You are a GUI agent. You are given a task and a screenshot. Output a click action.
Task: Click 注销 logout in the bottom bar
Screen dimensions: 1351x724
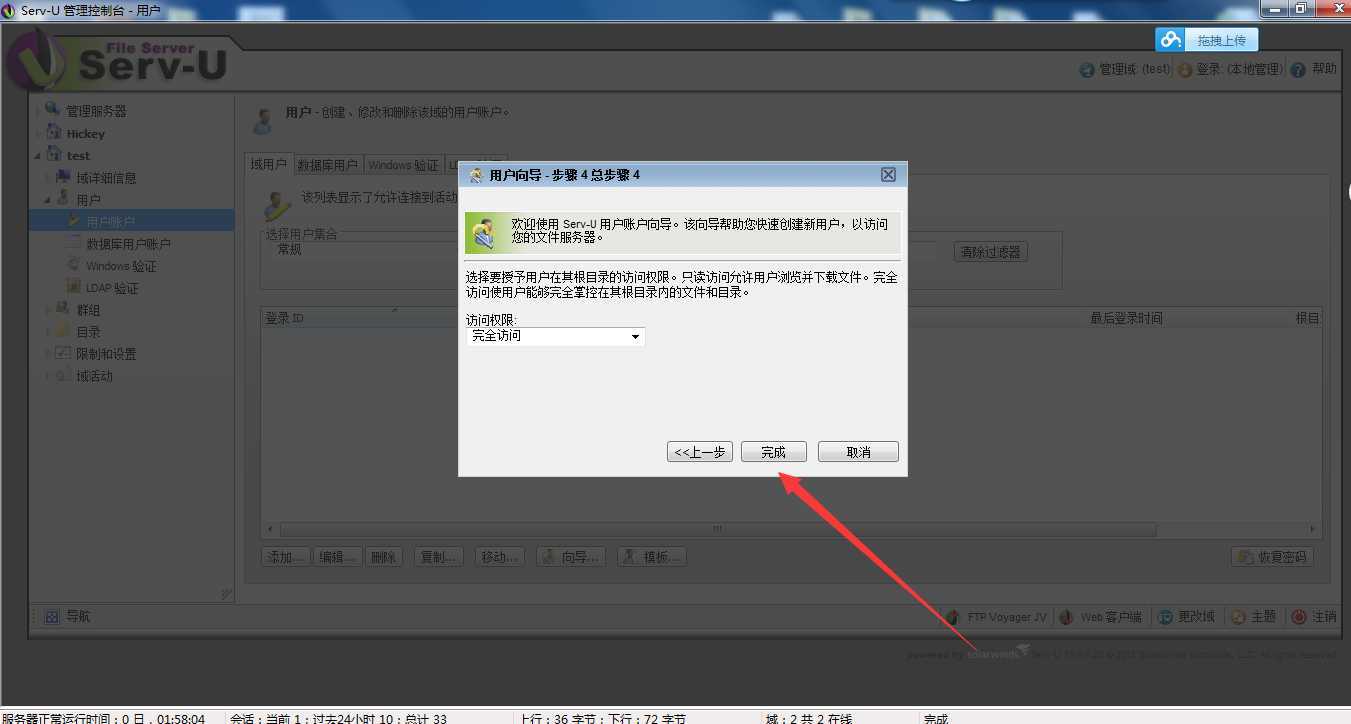[x=1314, y=617]
